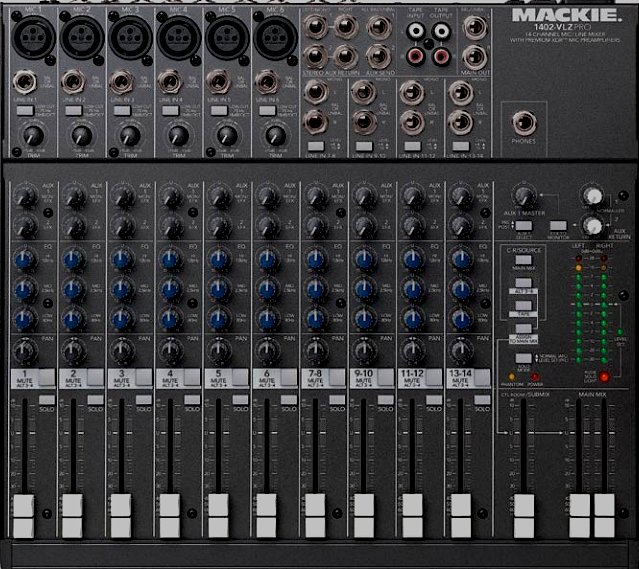This screenshot has height=569, width=639.
Task: Select ALT 3-4 as C-R source
Action: tap(524, 282)
